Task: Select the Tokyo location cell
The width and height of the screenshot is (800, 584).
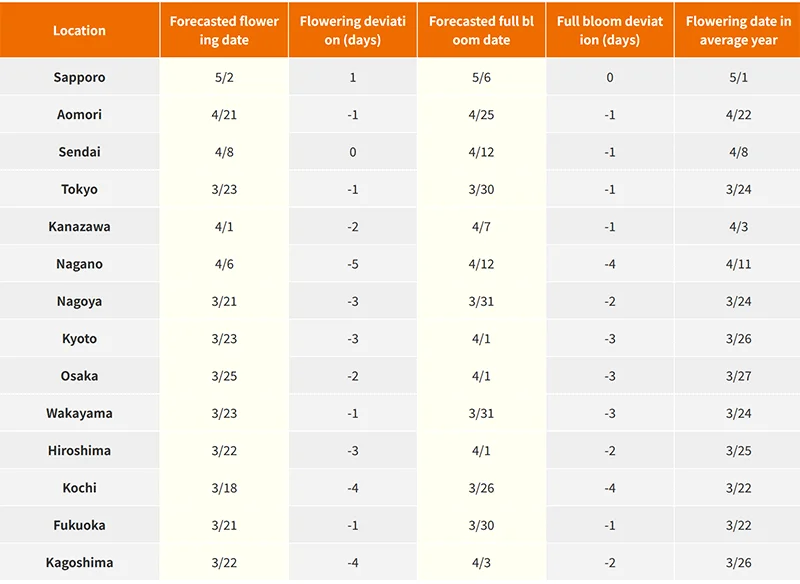Action: pos(79,189)
